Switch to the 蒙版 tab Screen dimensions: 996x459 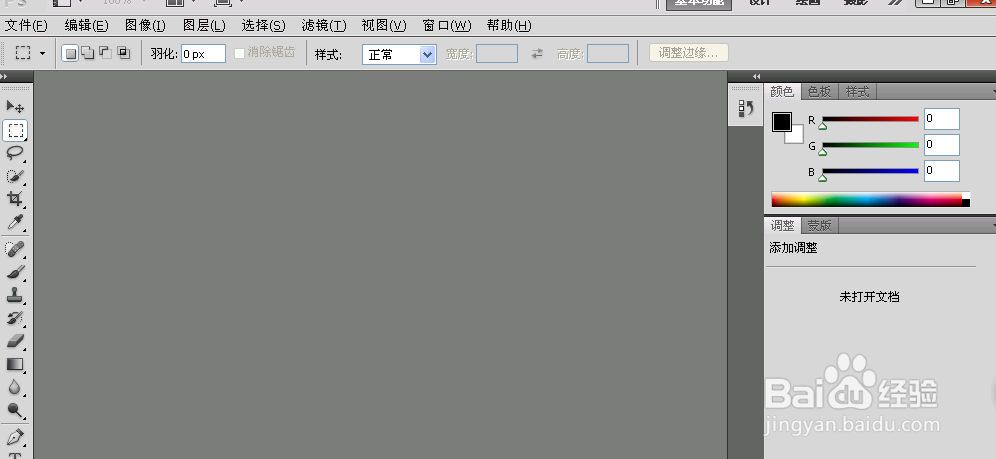point(819,225)
